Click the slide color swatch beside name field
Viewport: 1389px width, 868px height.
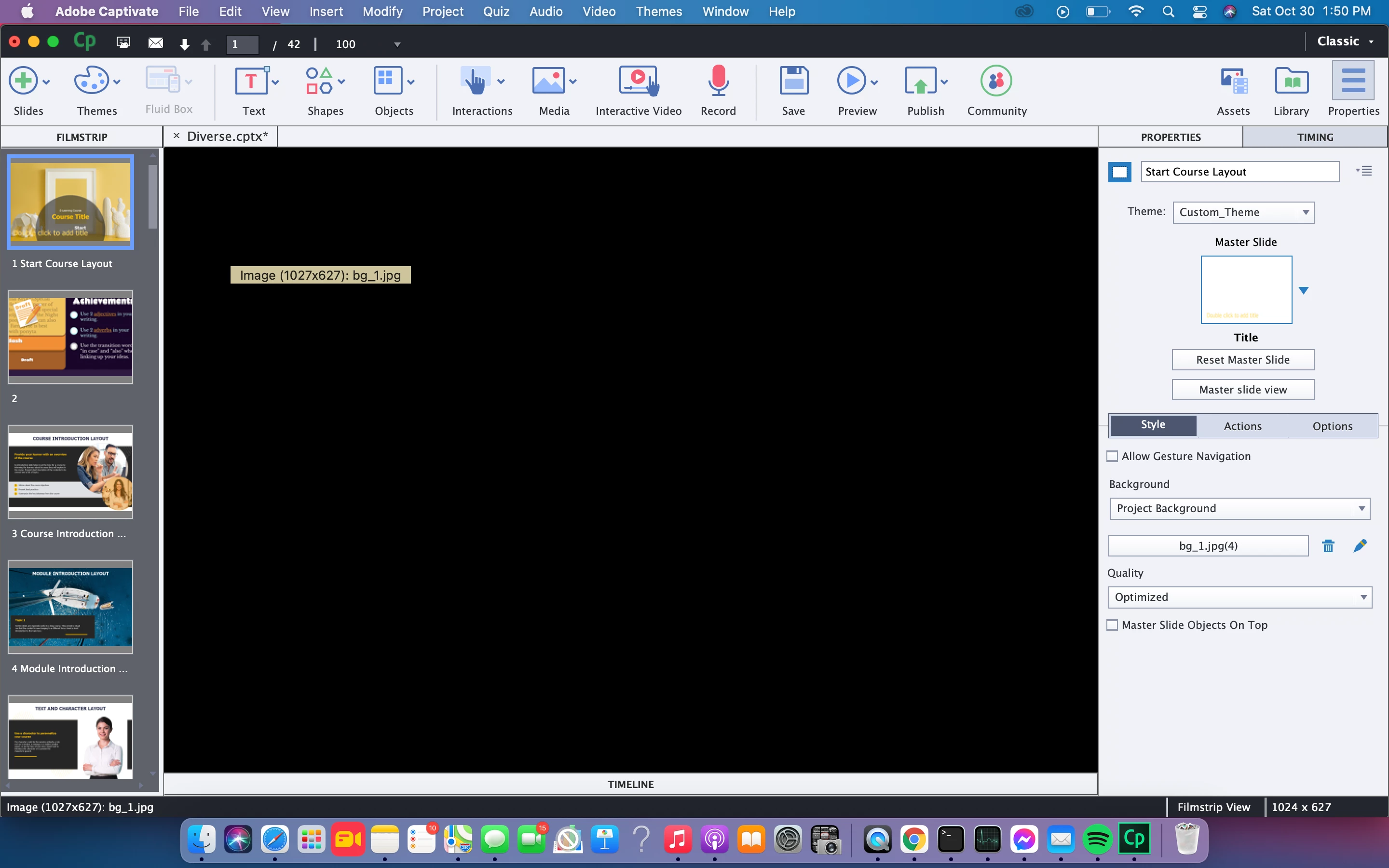point(1119,172)
